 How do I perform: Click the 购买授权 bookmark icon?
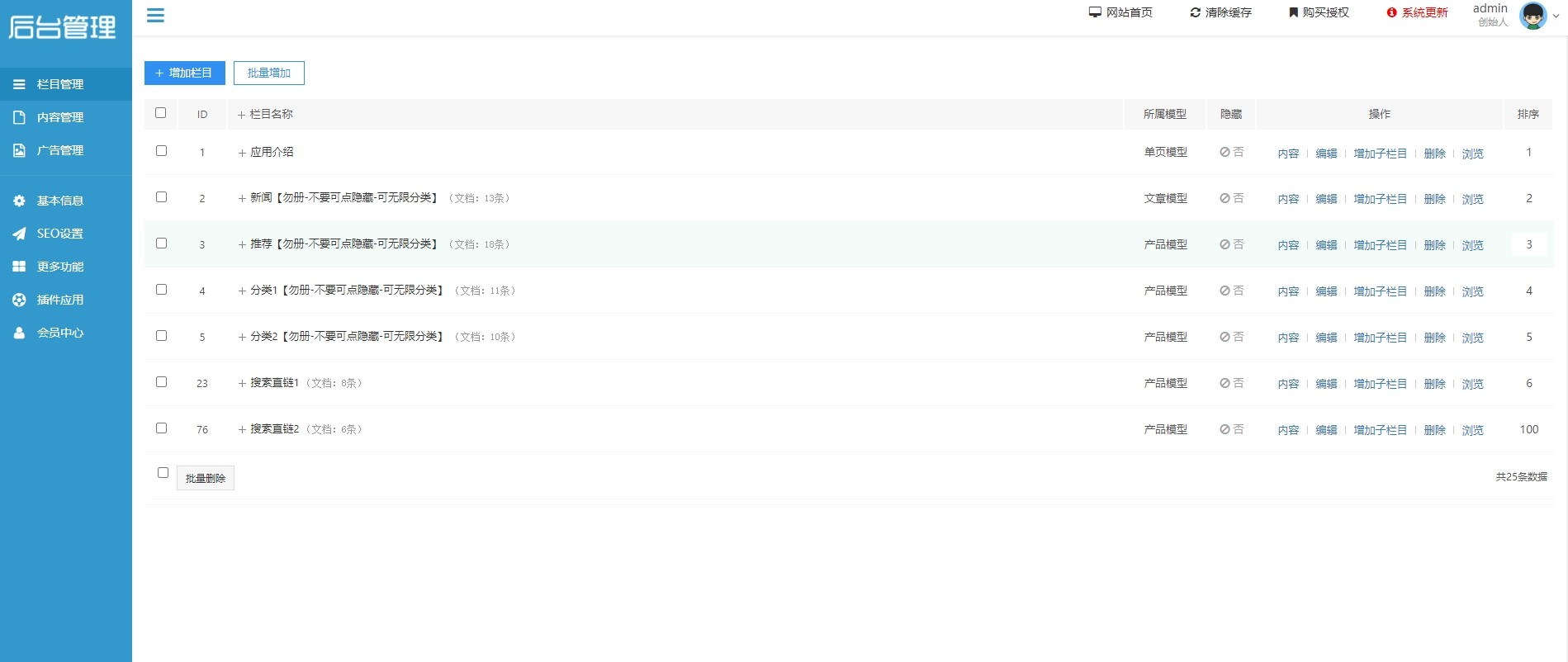point(1293,12)
